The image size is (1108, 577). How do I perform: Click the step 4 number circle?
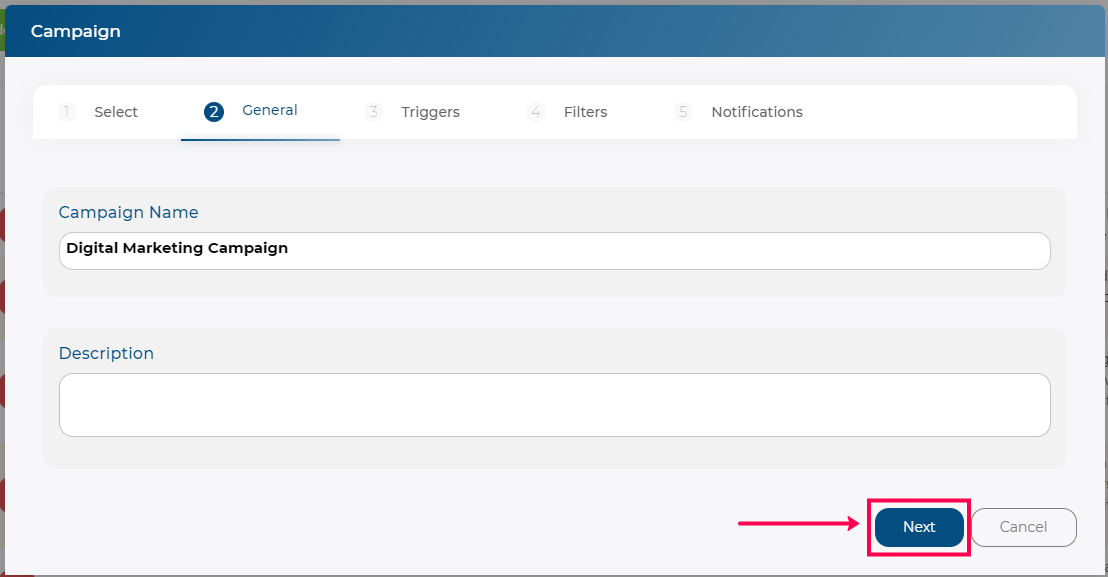point(536,112)
